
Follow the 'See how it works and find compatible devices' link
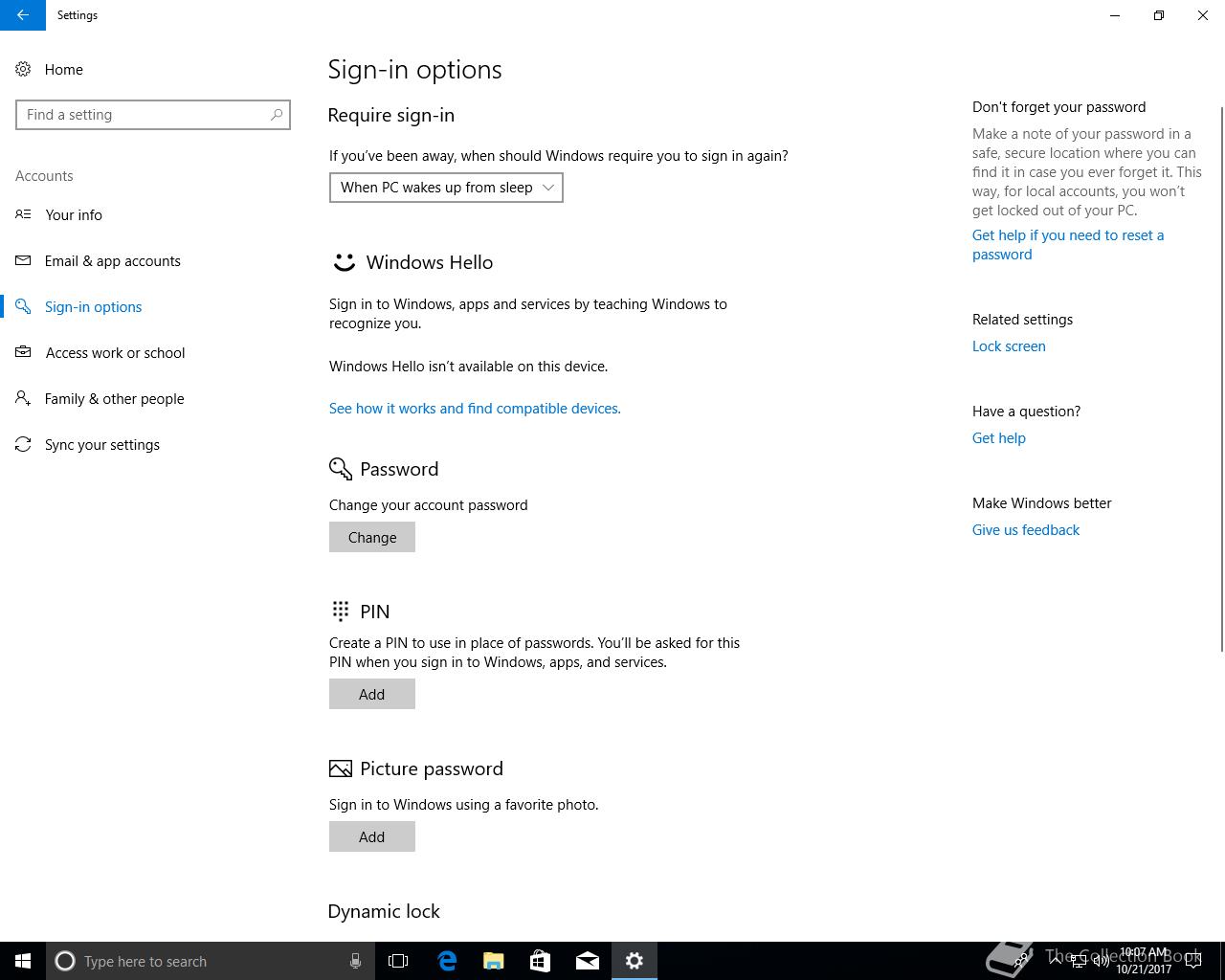[475, 409]
